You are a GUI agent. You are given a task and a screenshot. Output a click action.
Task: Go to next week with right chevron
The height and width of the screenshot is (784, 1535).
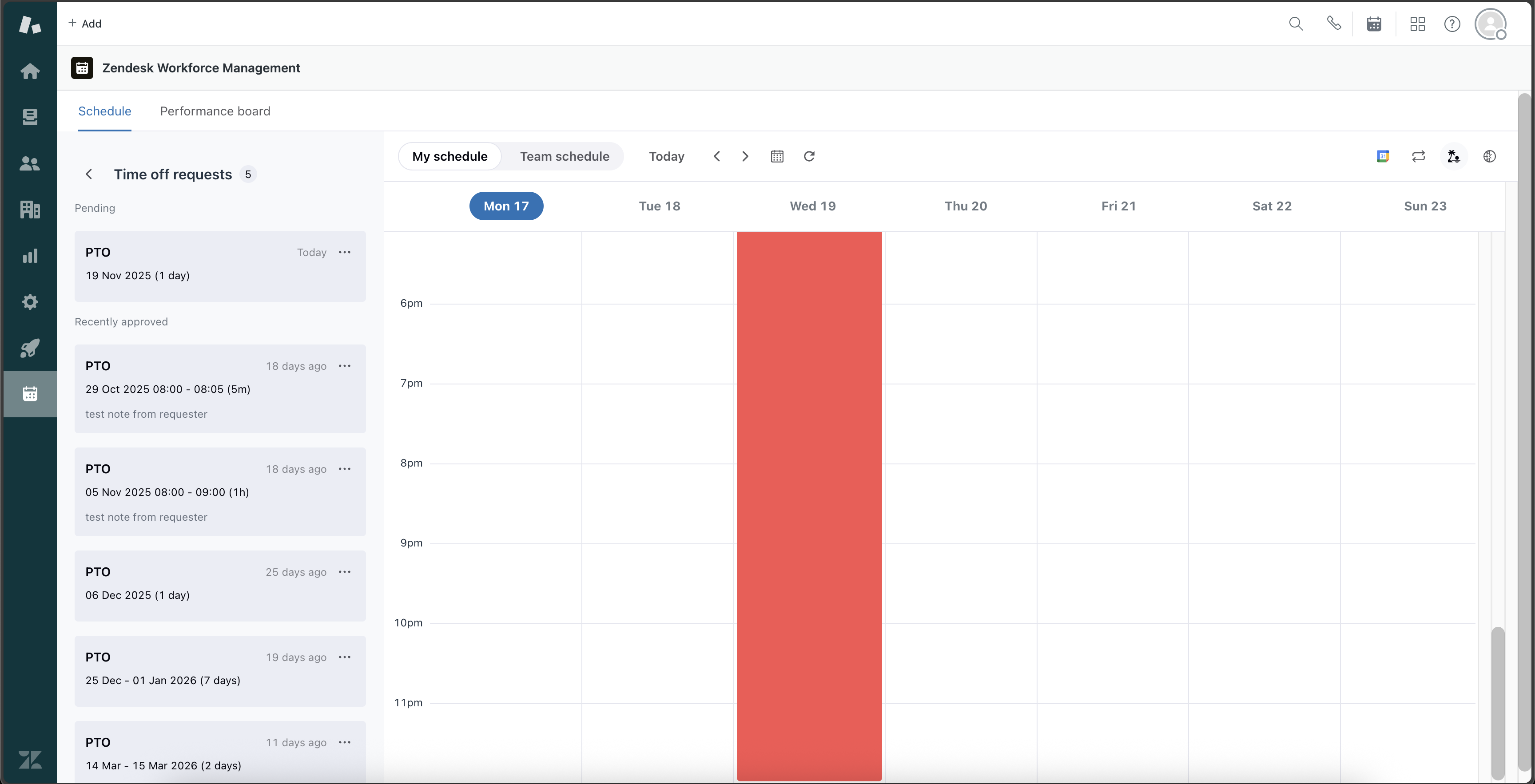click(745, 156)
